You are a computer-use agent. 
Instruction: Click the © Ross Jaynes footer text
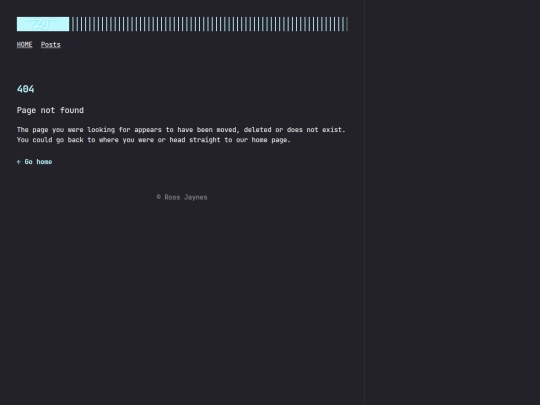(x=182, y=197)
